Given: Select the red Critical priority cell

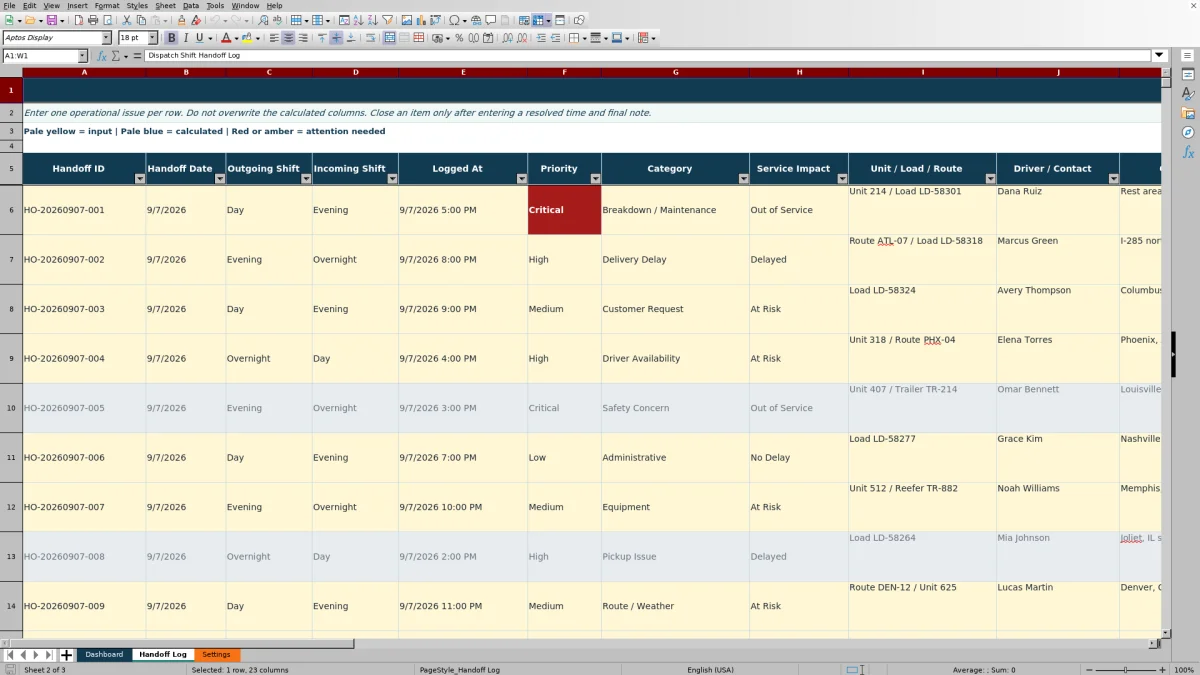Looking at the screenshot, I should 564,210.
